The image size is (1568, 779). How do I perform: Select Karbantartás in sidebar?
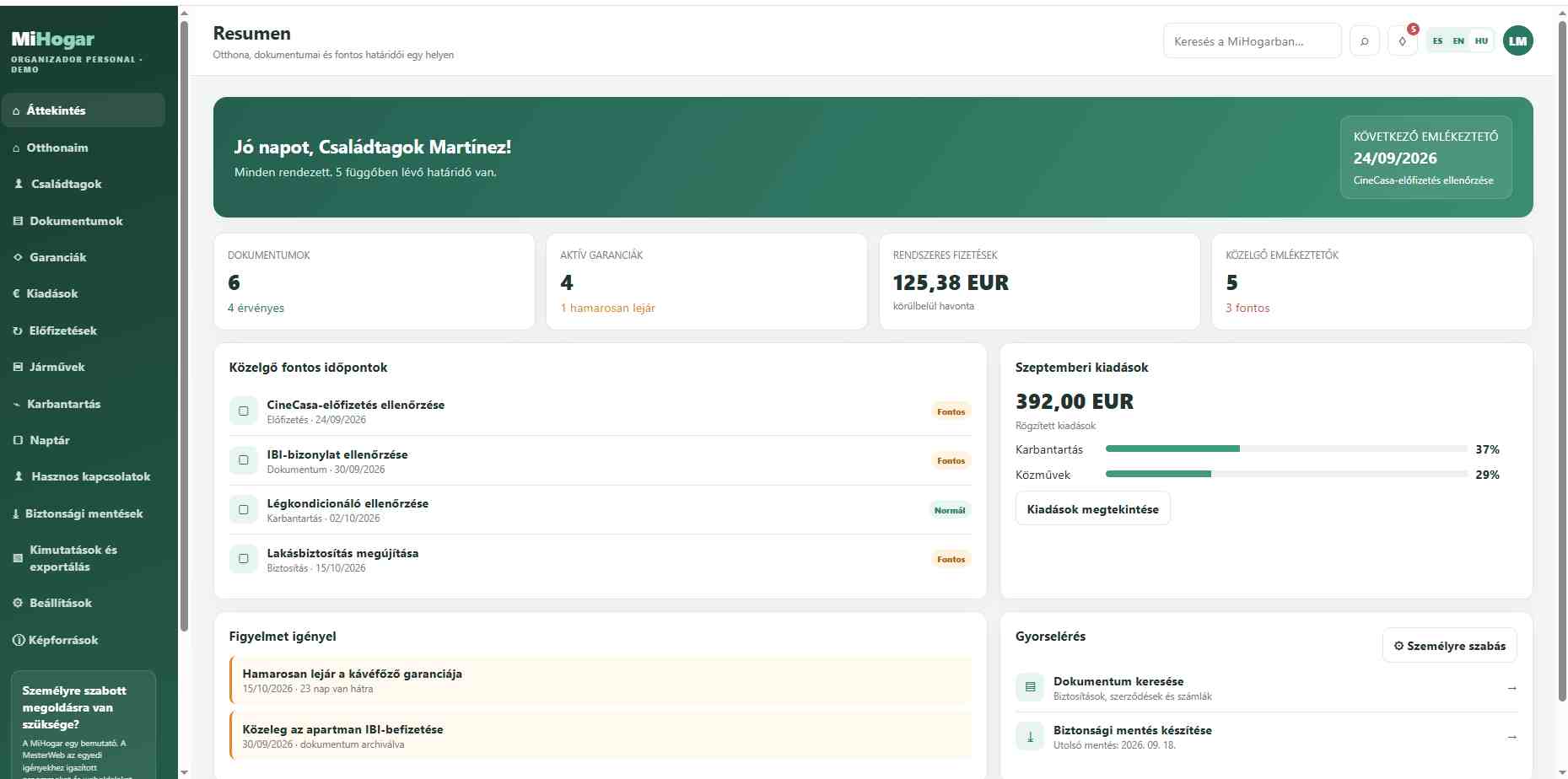(x=84, y=404)
